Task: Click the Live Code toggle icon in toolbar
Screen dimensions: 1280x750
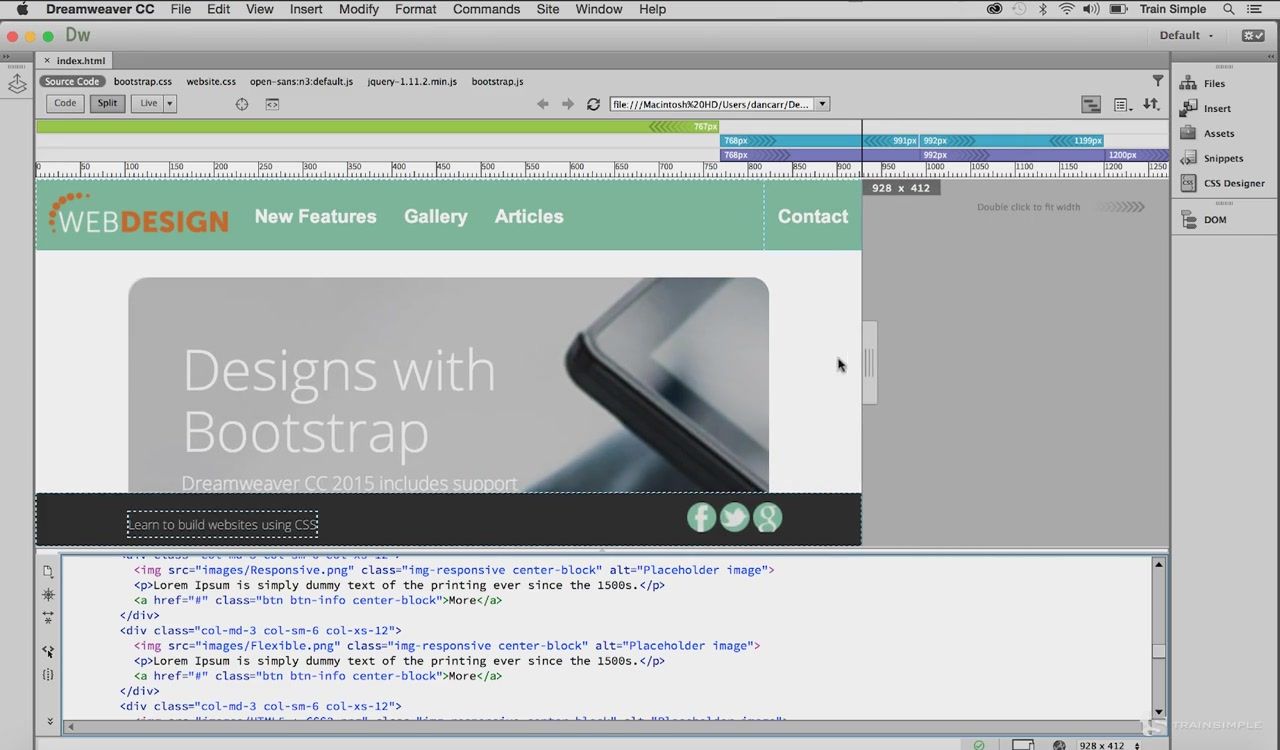Action: (x=272, y=104)
